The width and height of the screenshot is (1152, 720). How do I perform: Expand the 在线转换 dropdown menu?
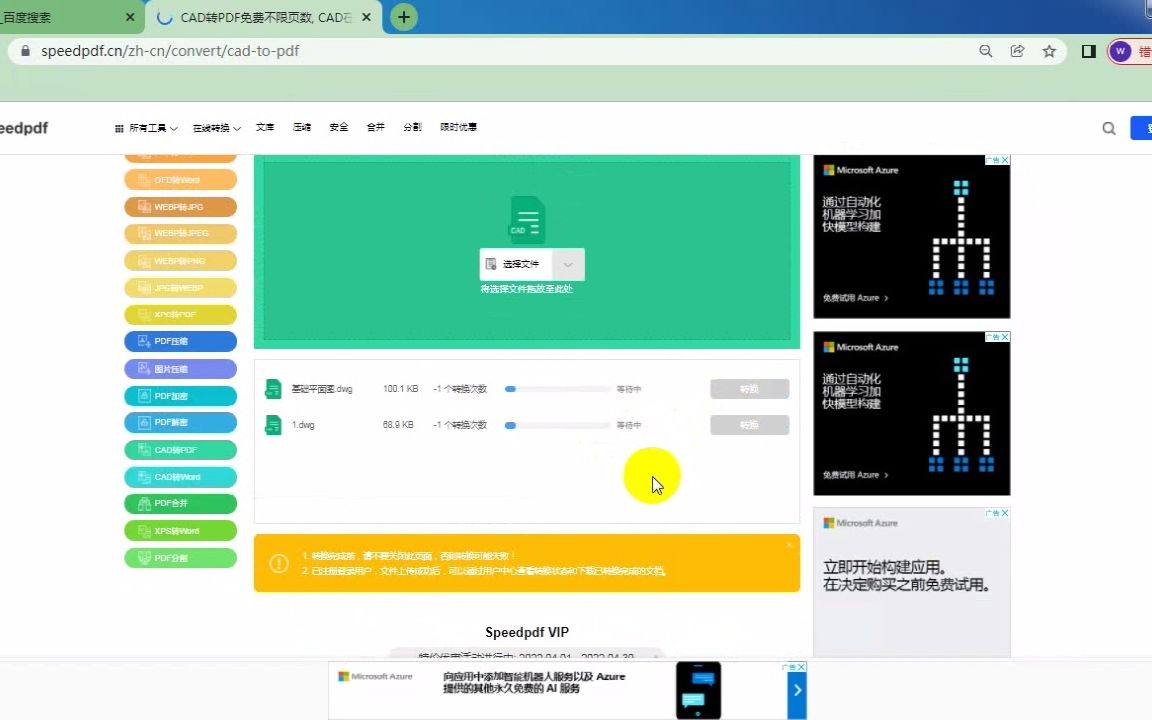click(x=214, y=127)
